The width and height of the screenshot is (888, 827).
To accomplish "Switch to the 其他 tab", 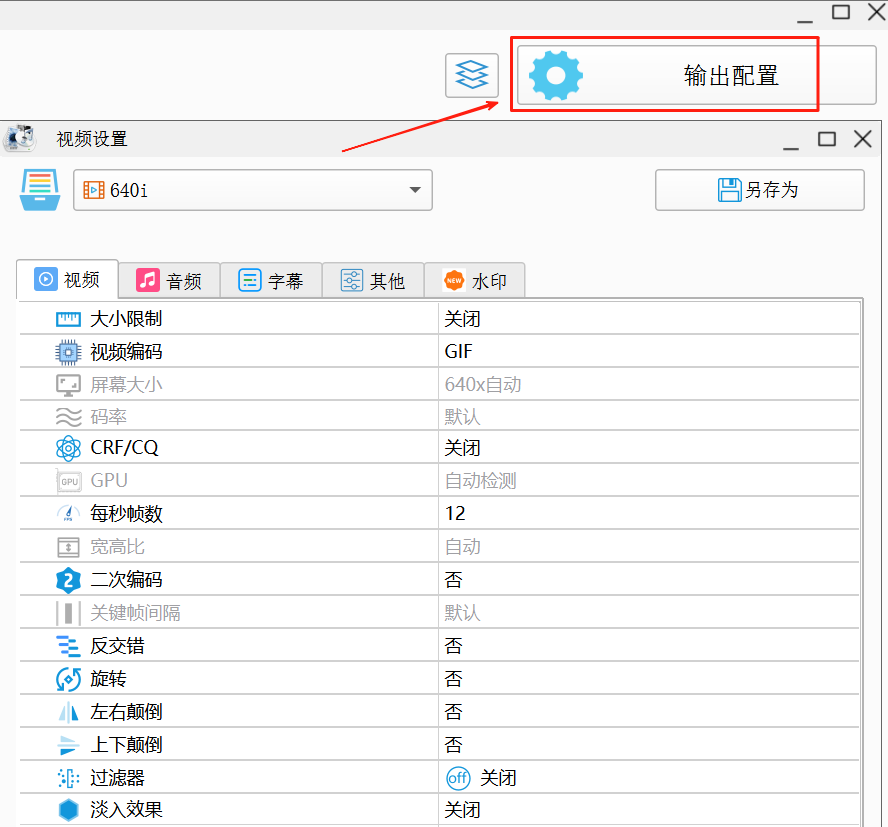I will (x=373, y=280).
